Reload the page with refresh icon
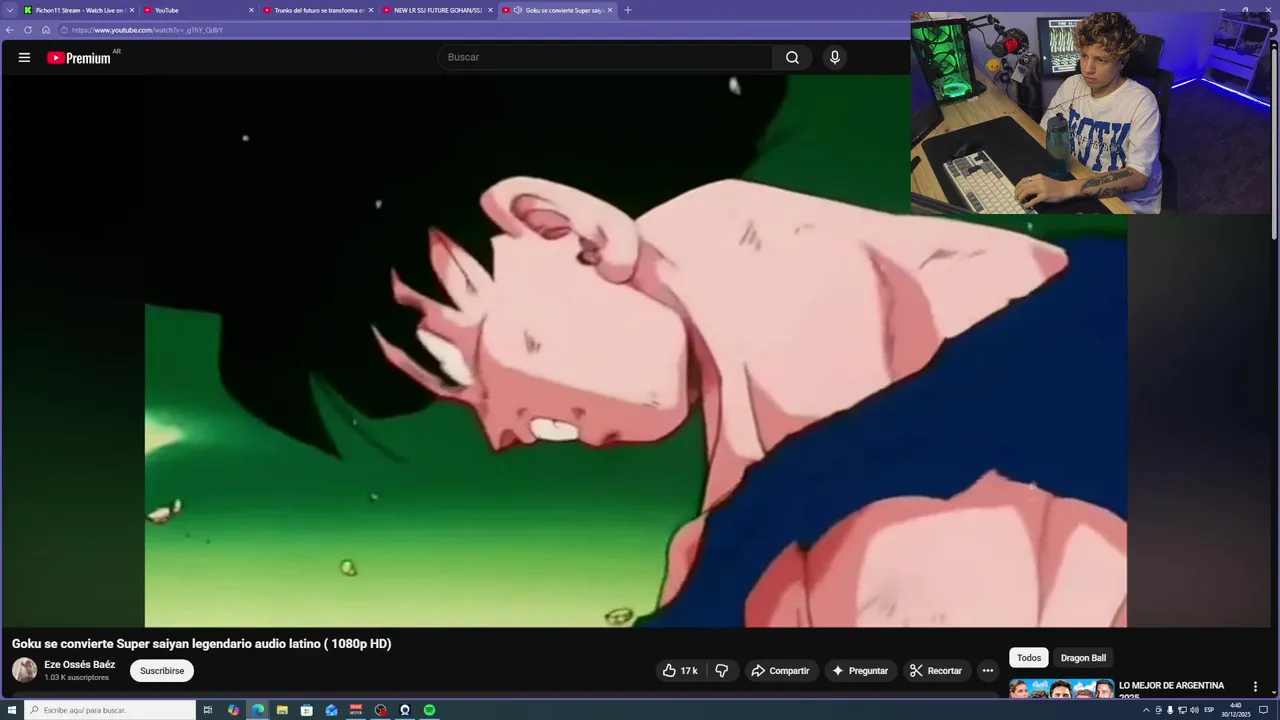 (28, 30)
